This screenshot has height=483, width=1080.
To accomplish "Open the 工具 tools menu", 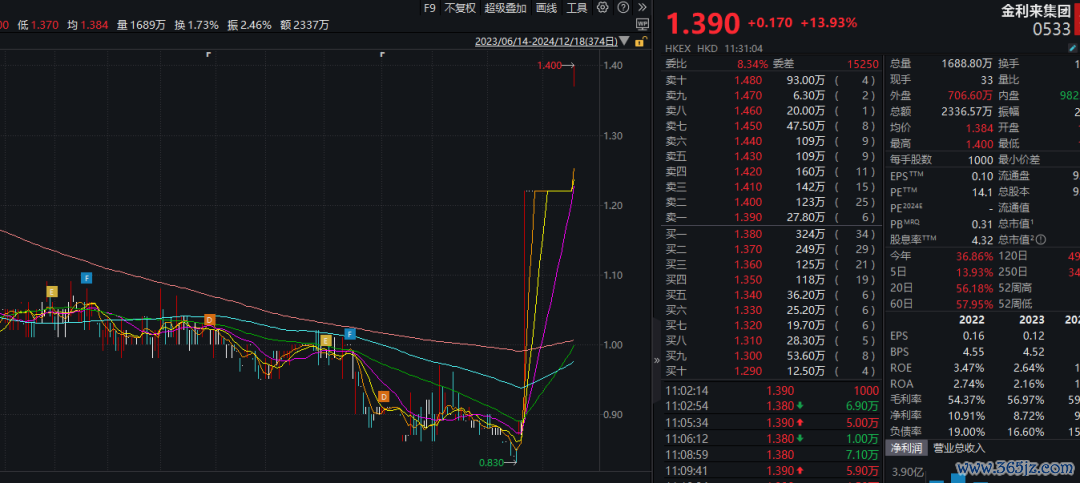I will click(x=577, y=8).
